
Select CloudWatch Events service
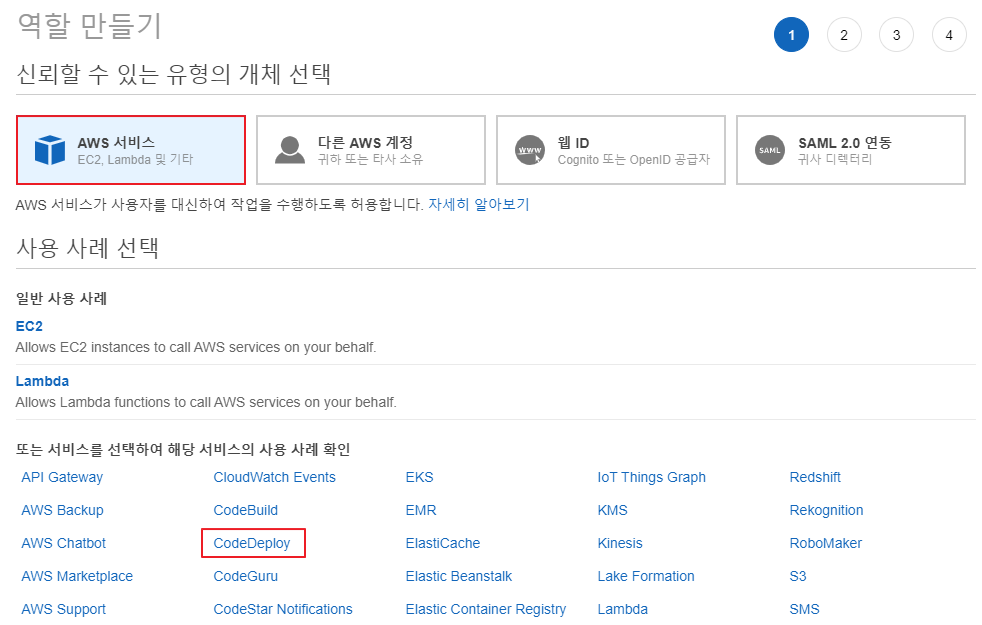(274, 477)
